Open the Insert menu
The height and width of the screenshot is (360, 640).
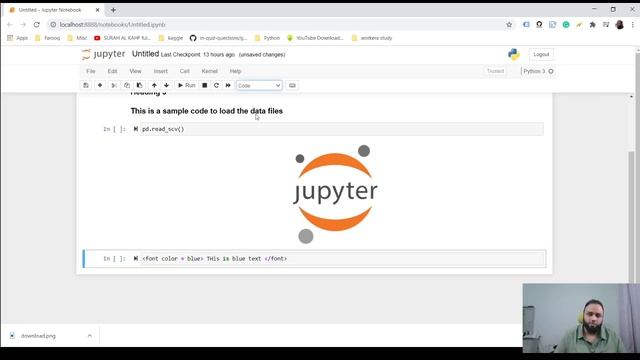[x=160, y=71]
